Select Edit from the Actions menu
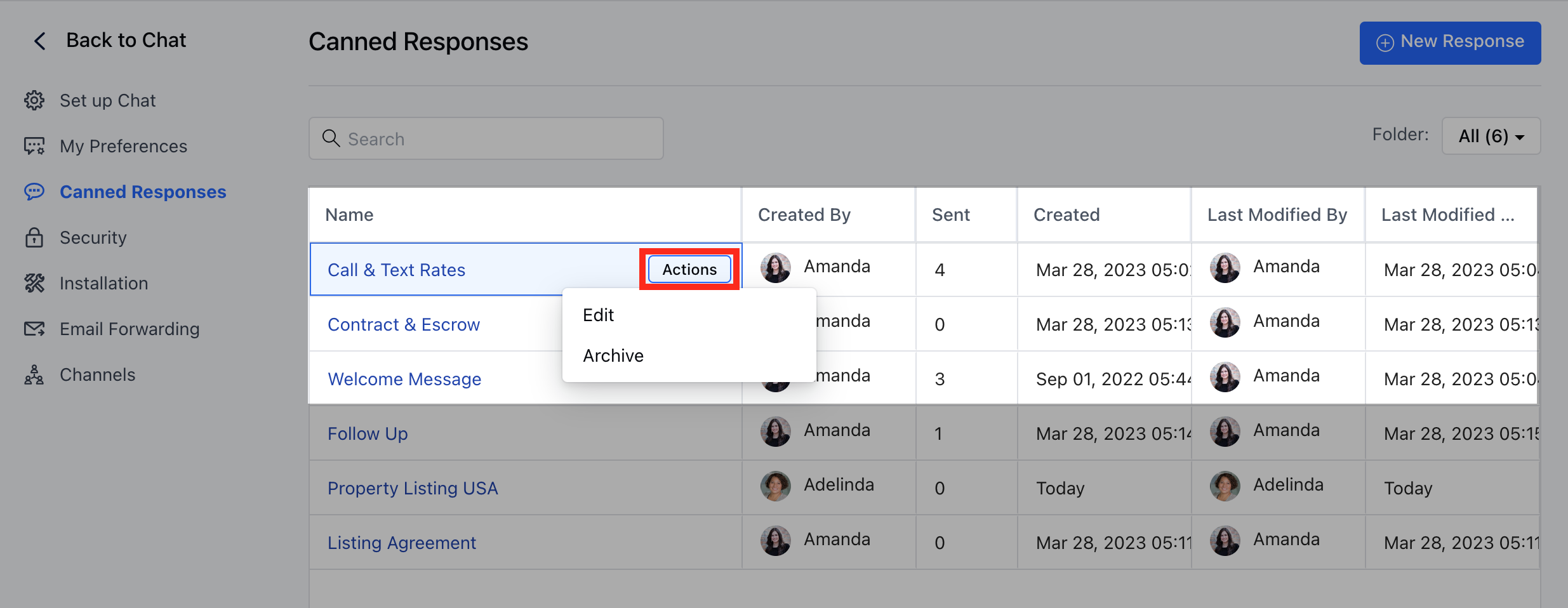1568x608 pixels. pyautogui.click(x=597, y=314)
